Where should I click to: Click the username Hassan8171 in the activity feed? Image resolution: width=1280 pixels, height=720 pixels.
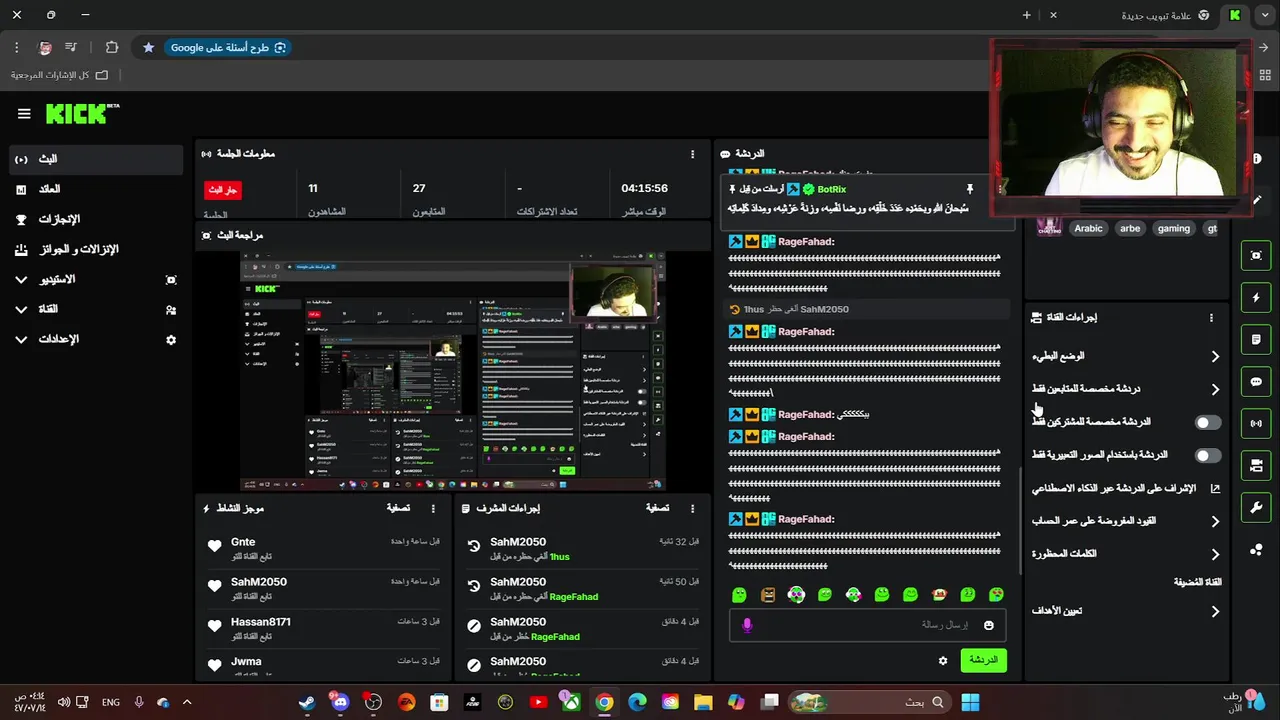(260, 622)
